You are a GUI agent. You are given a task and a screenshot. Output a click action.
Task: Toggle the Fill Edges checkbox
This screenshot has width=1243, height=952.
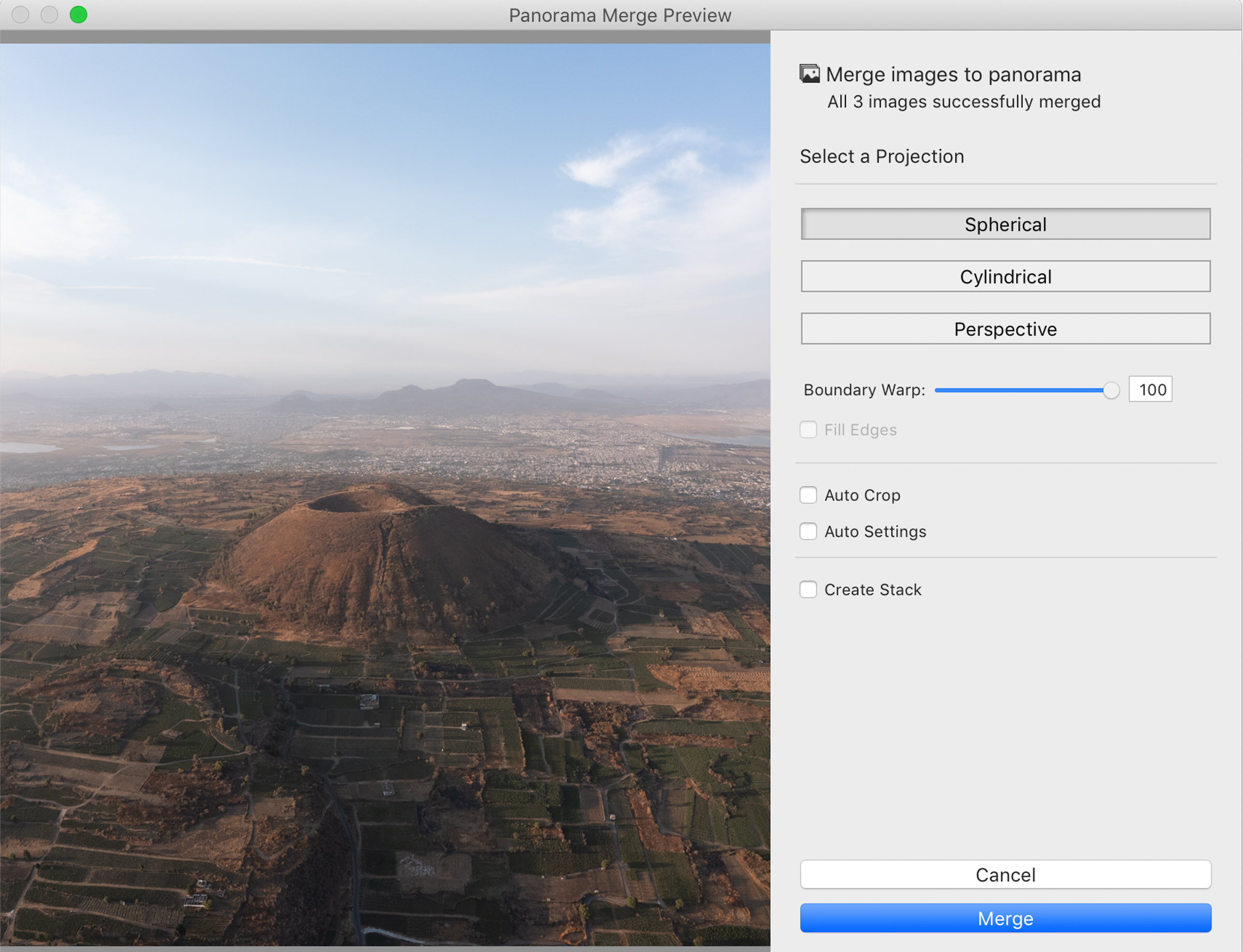pyautogui.click(x=808, y=430)
